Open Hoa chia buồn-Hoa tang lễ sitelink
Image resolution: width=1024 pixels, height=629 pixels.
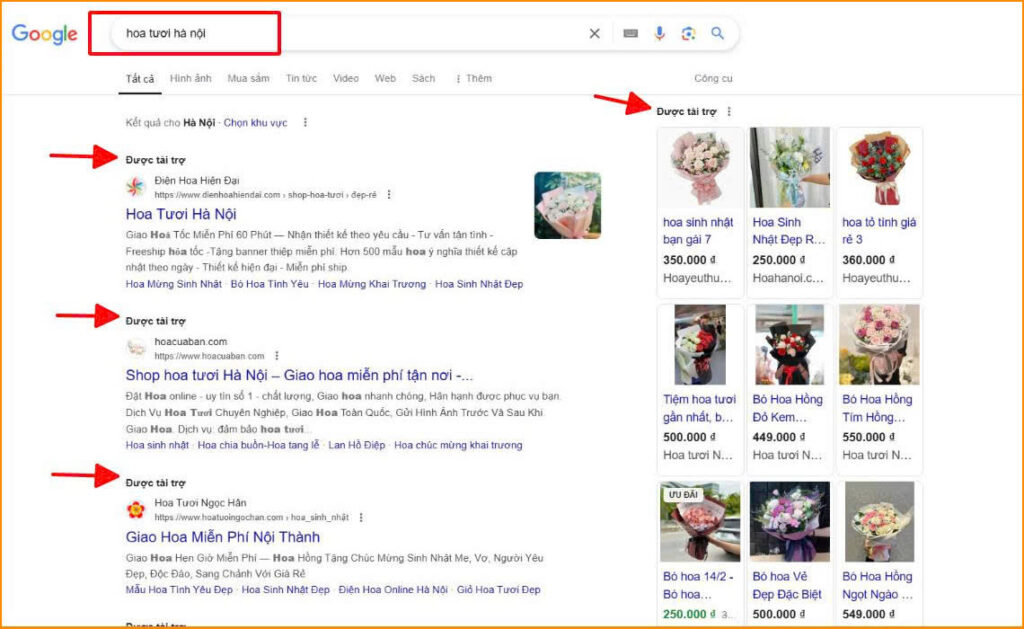click(259, 445)
